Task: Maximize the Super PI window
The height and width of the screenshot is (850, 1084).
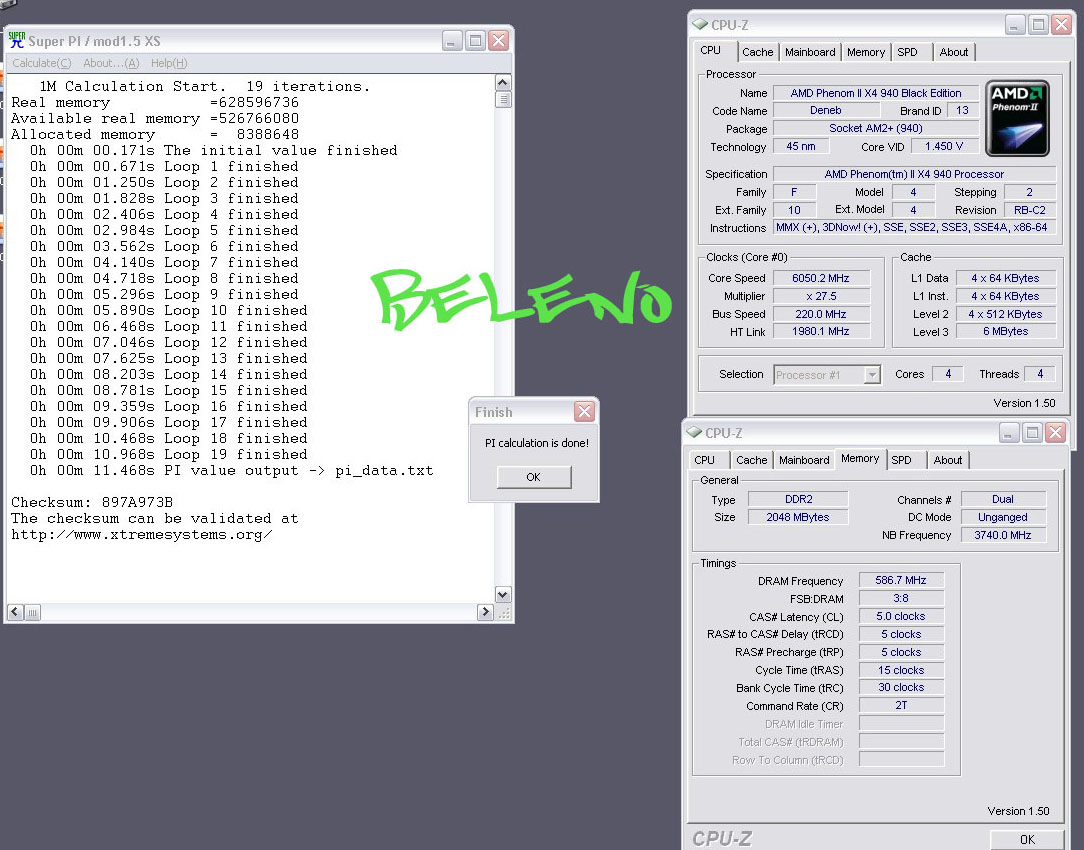Action: [476, 41]
